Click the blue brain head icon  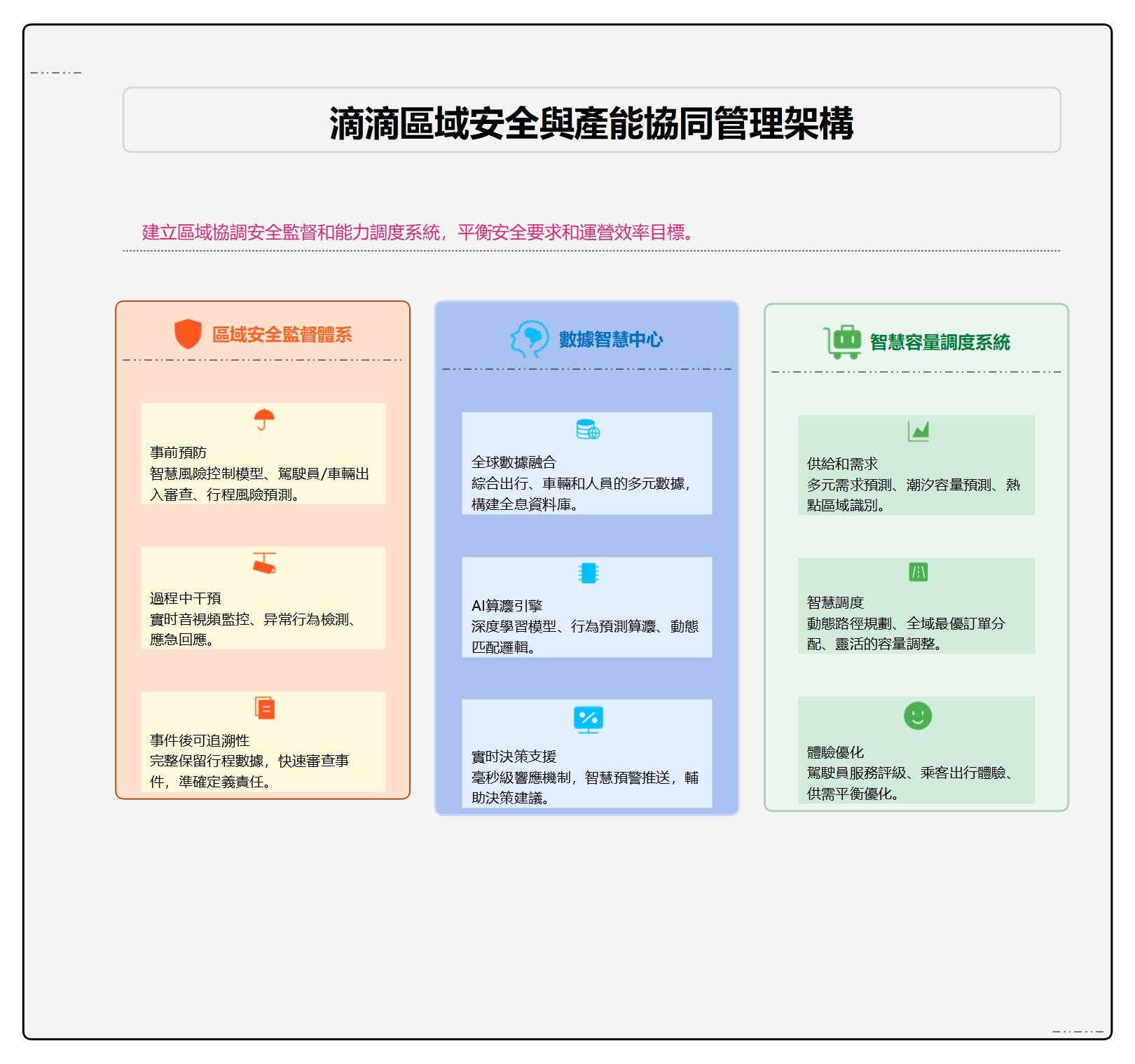pos(529,339)
